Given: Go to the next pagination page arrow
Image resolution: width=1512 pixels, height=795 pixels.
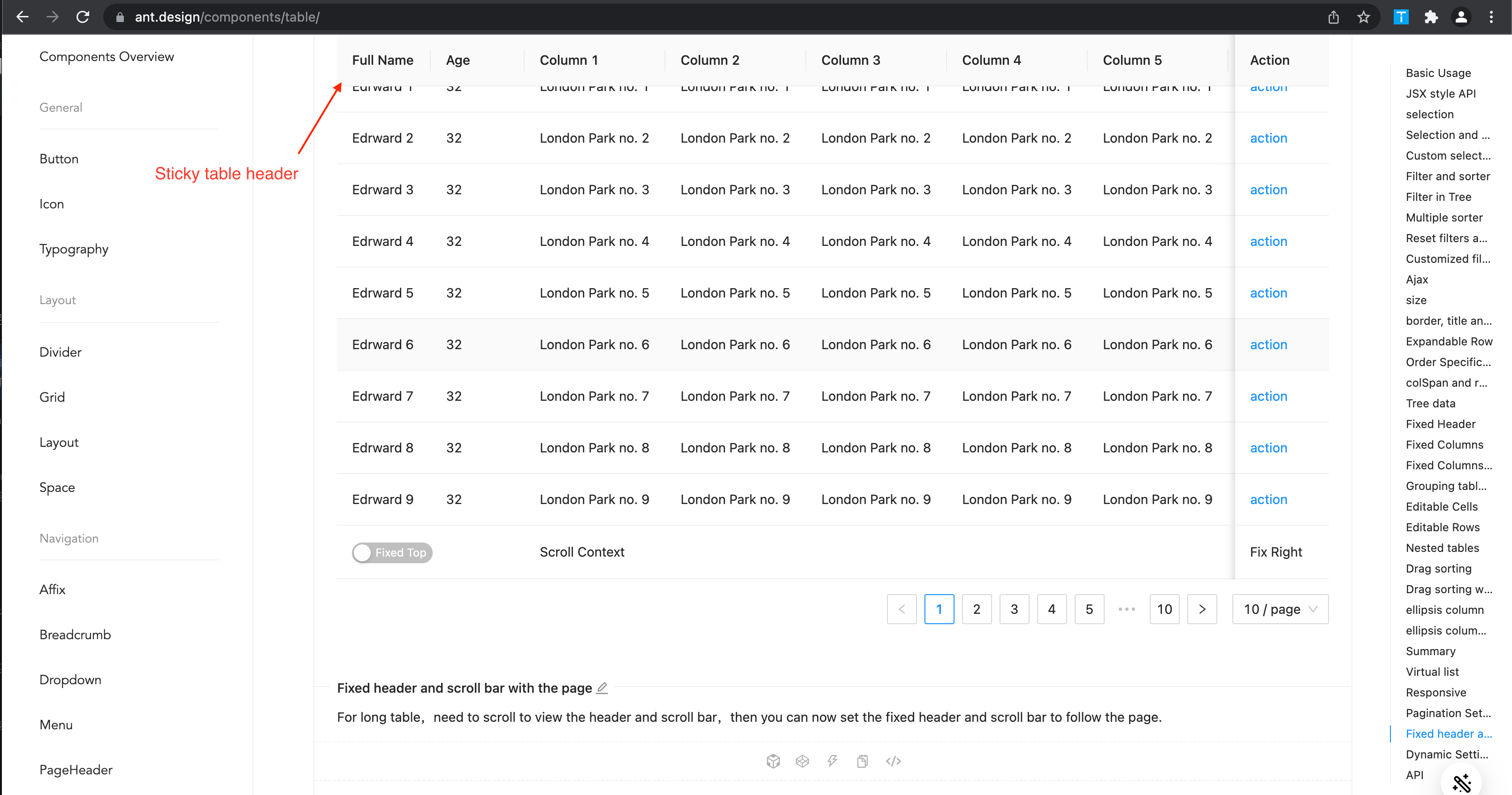Looking at the screenshot, I should [x=1201, y=609].
